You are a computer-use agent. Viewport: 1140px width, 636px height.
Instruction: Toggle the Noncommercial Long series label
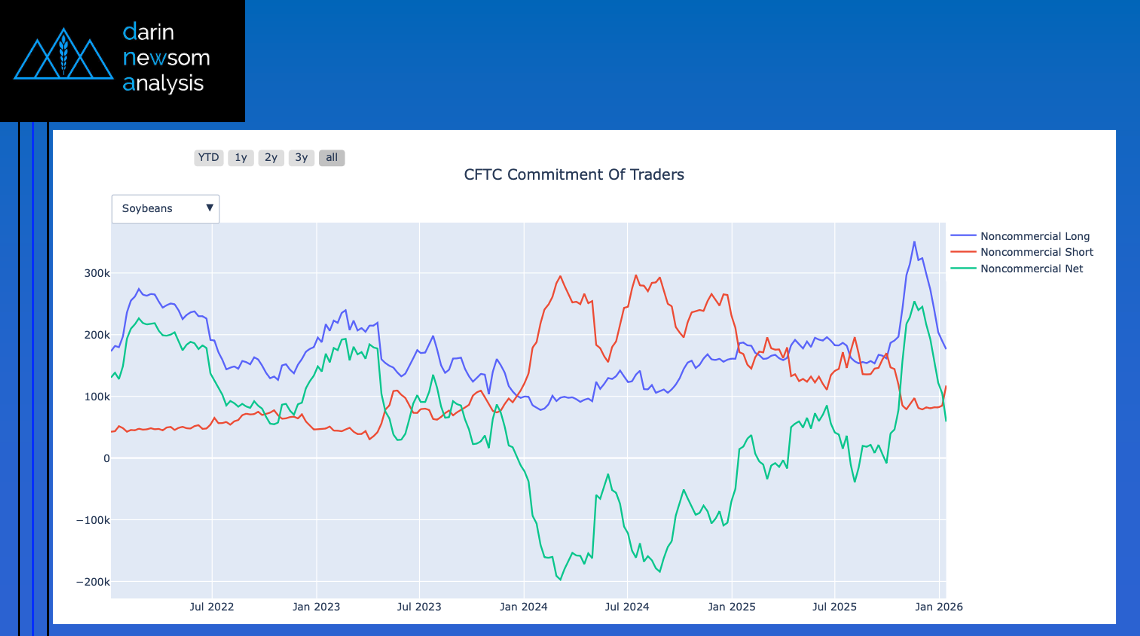[x=1034, y=236]
